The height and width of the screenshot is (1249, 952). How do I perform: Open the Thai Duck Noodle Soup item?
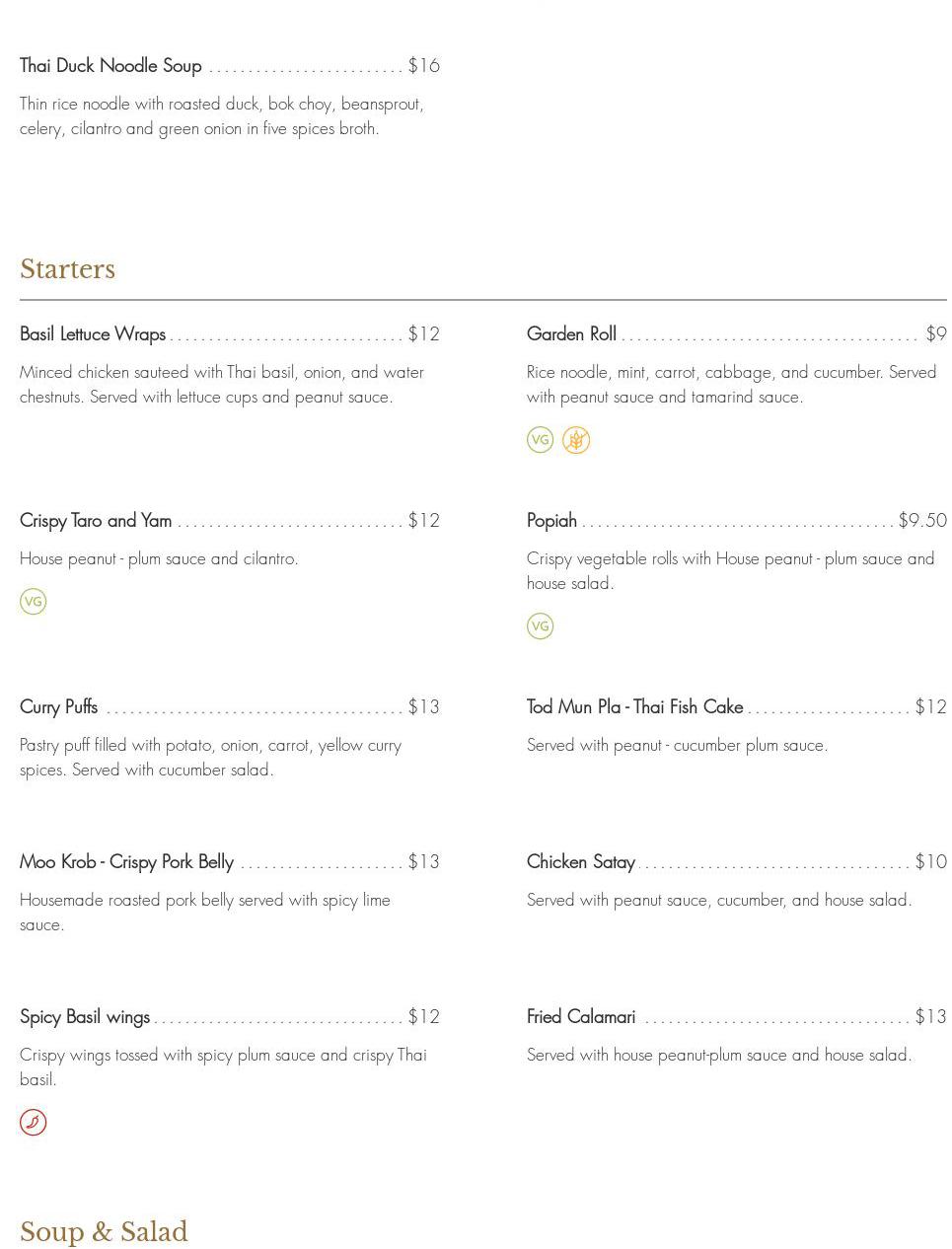[110, 66]
